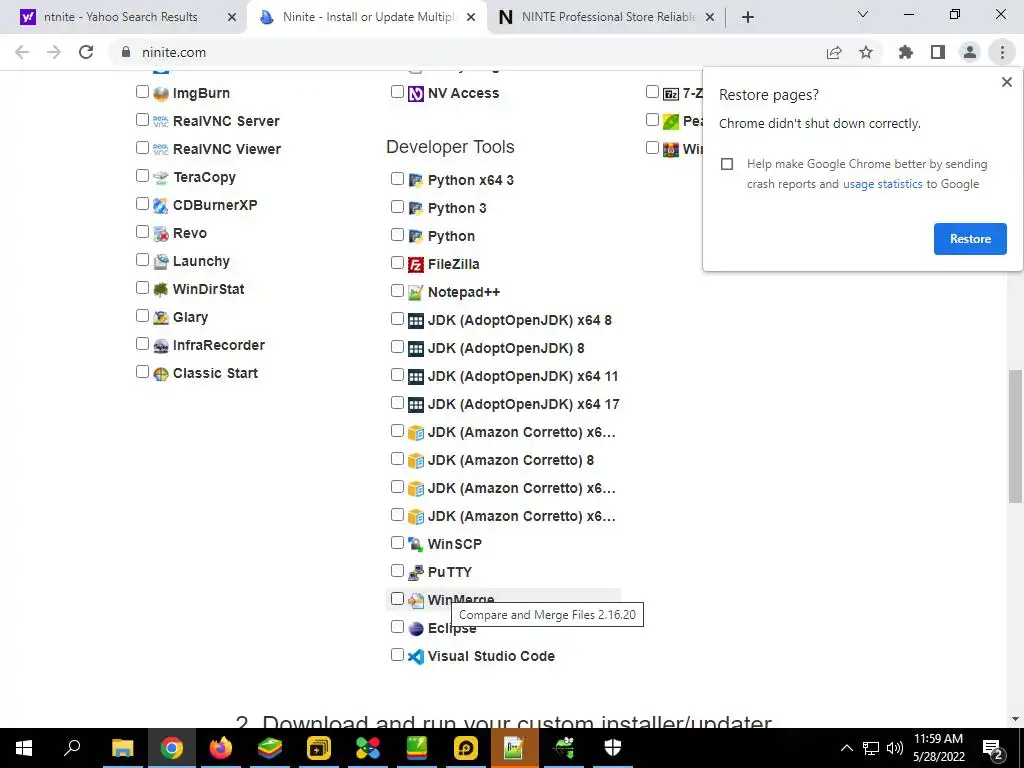The height and width of the screenshot is (768, 1024).
Task: Click the WinSCP icon
Action: 416,544
